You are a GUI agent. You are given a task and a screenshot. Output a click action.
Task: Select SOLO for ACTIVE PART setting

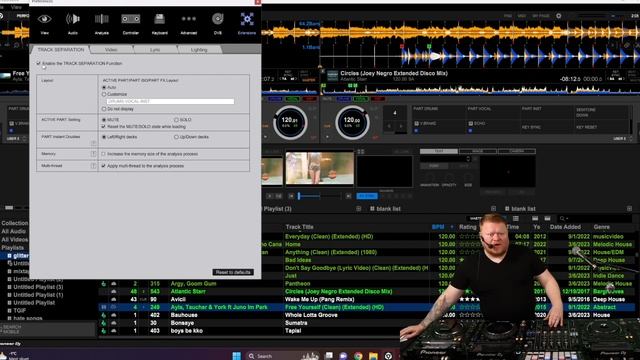(176, 120)
